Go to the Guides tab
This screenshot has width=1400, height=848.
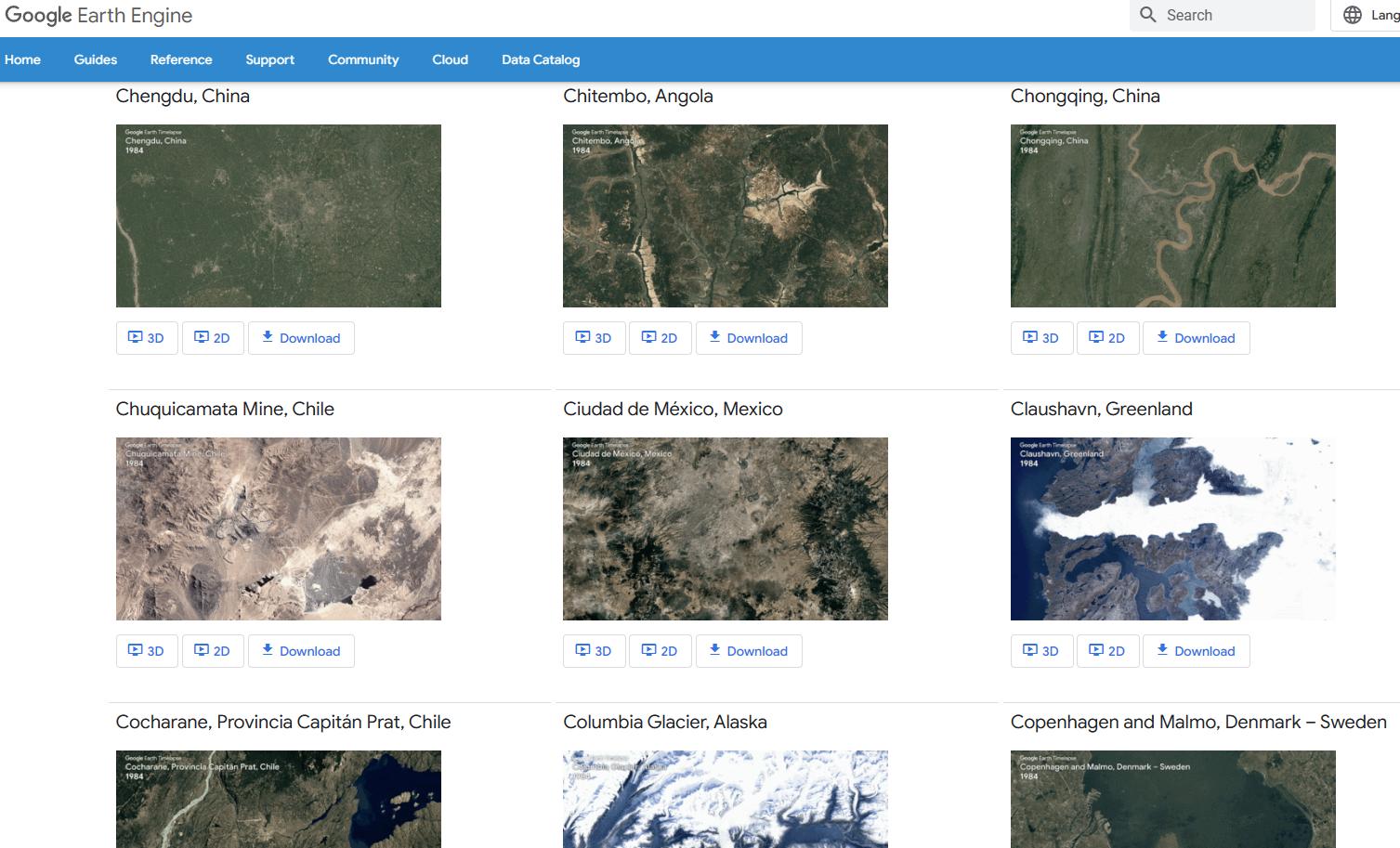coord(96,59)
